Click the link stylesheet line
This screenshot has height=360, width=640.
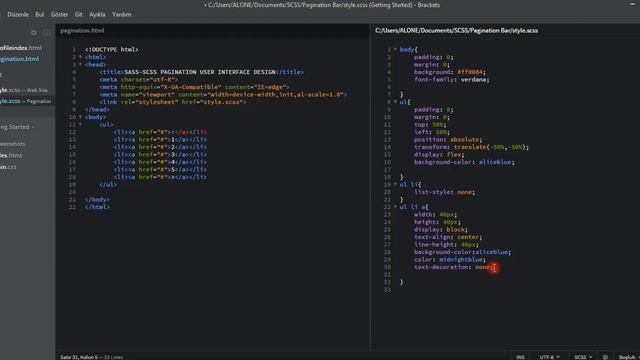tap(173, 102)
